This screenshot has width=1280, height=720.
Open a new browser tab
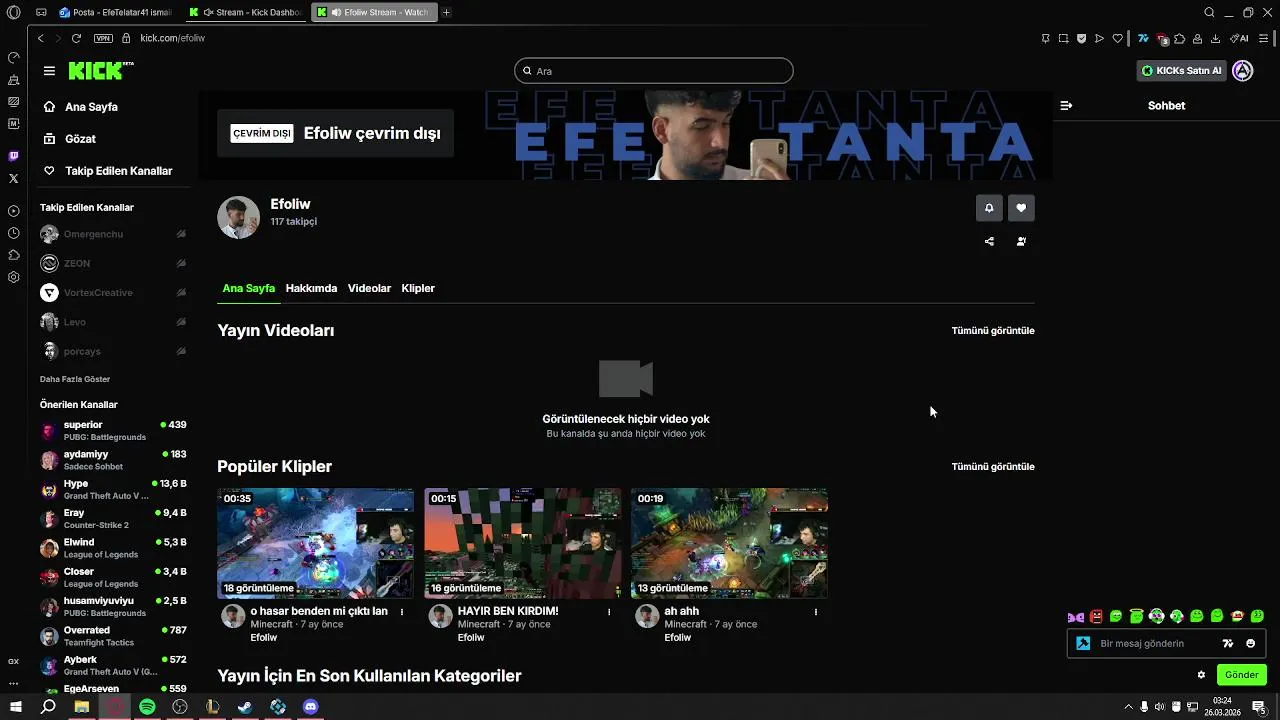(x=446, y=12)
